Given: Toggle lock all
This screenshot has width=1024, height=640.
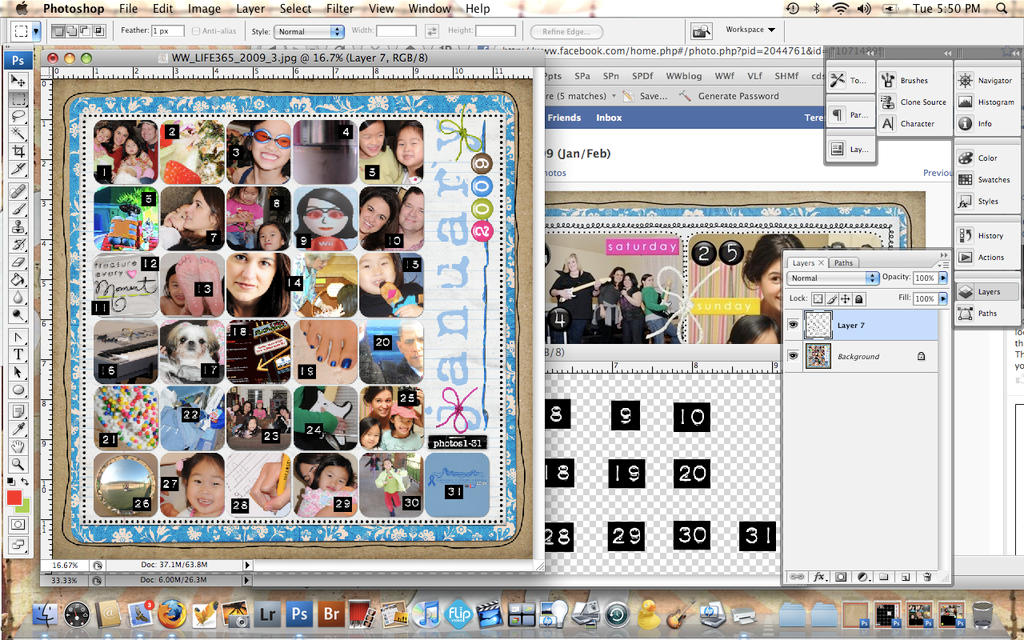Looking at the screenshot, I should 859,298.
